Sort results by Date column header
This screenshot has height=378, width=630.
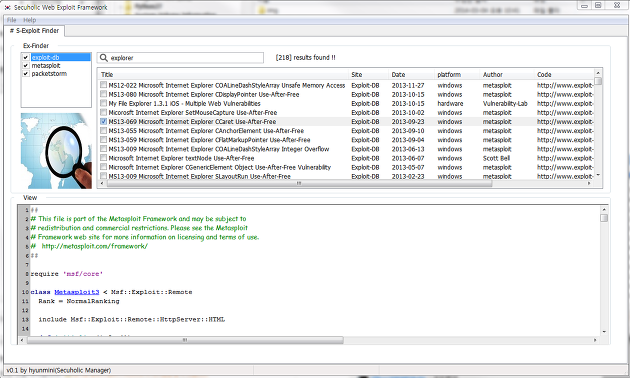click(411, 74)
